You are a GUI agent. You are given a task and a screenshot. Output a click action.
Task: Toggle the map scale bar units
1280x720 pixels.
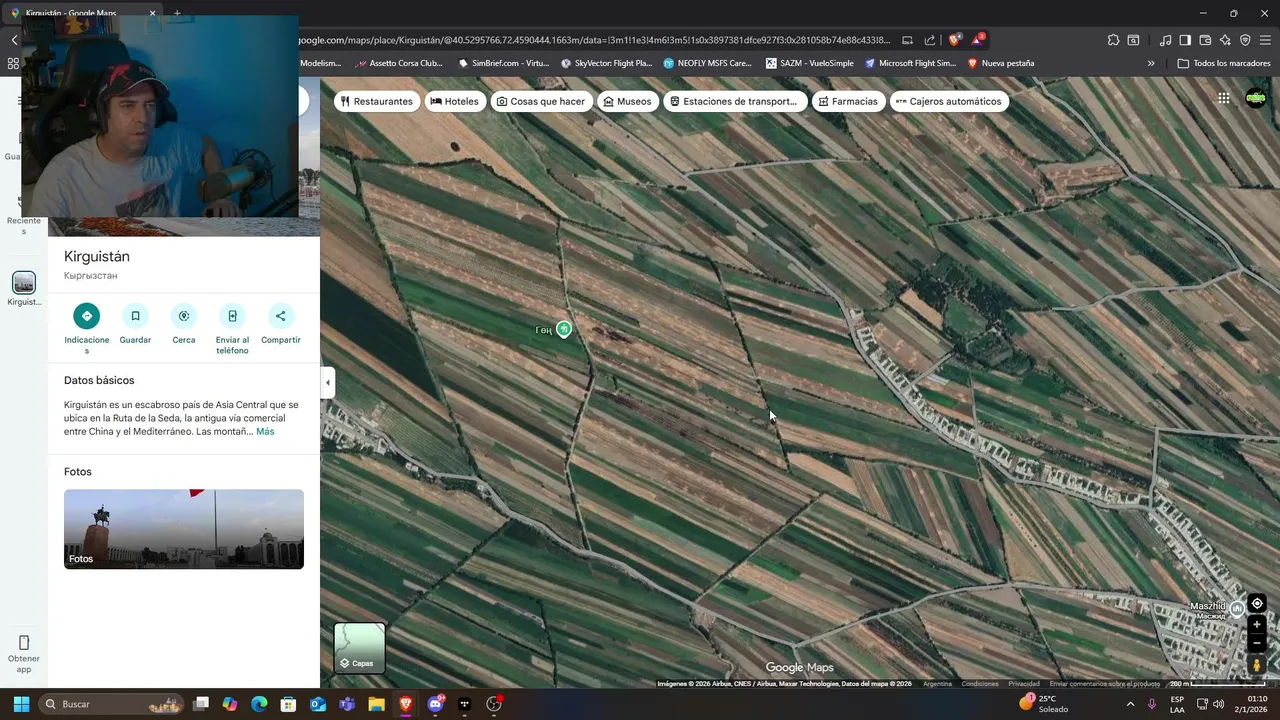pyautogui.click(x=1218, y=684)
